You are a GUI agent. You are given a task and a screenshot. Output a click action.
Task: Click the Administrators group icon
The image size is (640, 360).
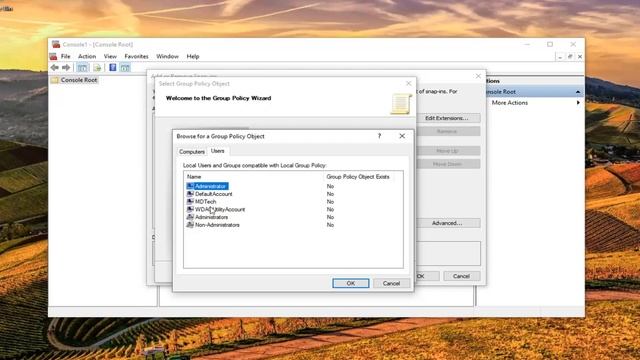pyautogui.click(x=190, y=217)
